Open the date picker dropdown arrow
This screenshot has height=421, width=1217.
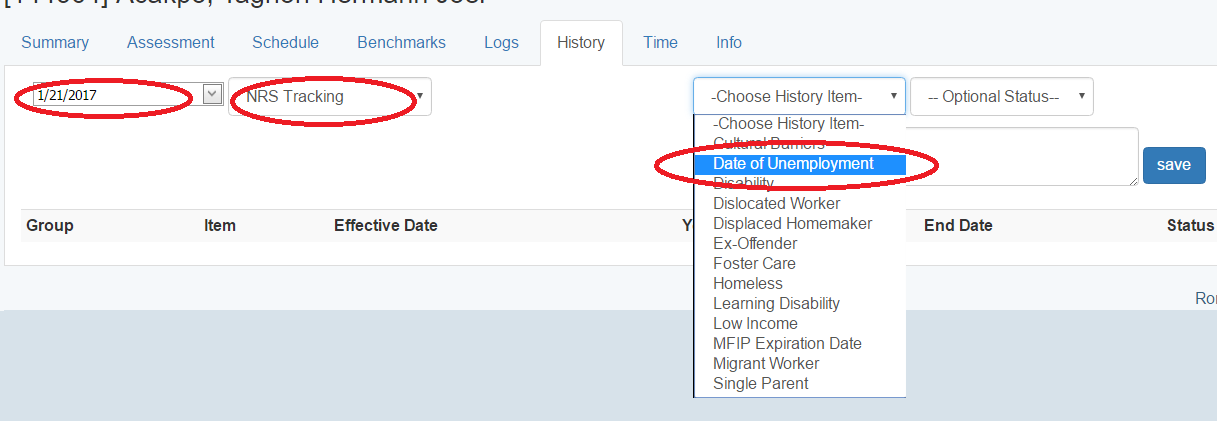click(212, 94)
